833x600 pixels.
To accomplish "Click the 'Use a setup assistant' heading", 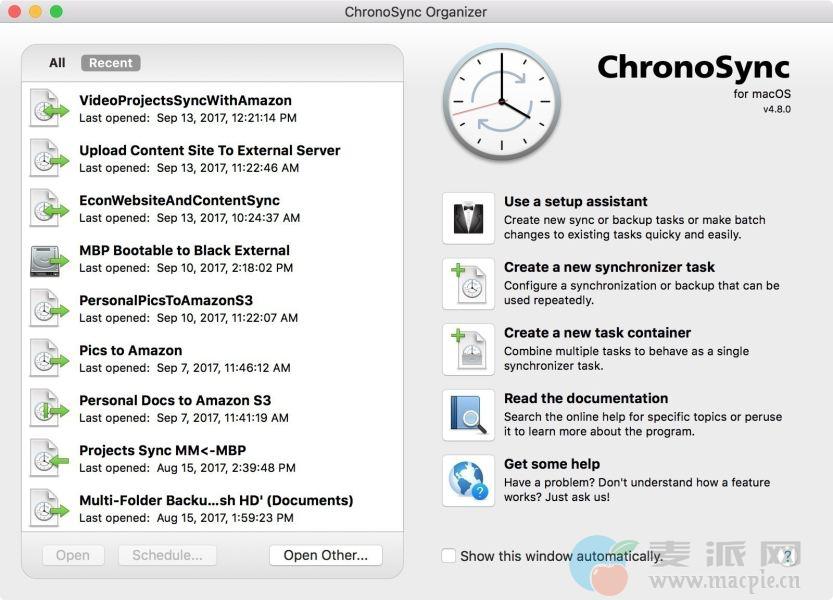I will 575,201.
